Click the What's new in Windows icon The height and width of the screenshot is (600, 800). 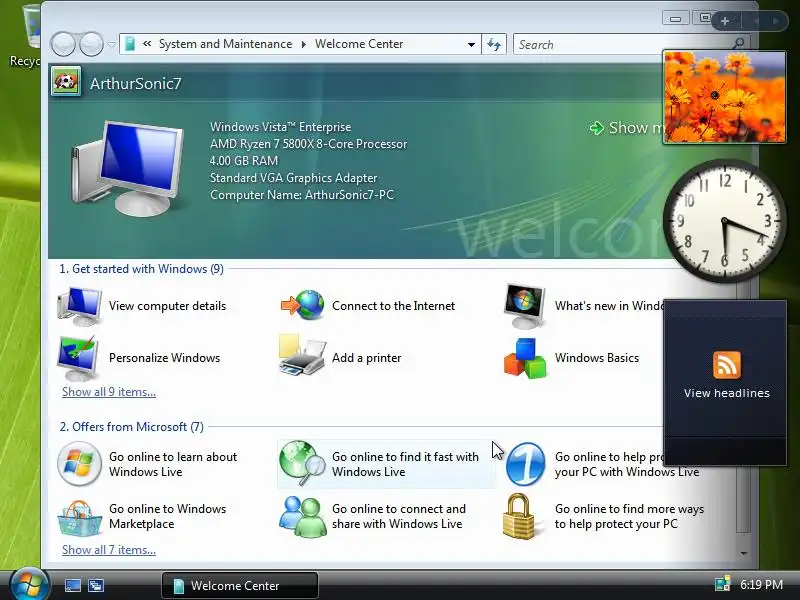pyautogui.click(x=525, y=306)
